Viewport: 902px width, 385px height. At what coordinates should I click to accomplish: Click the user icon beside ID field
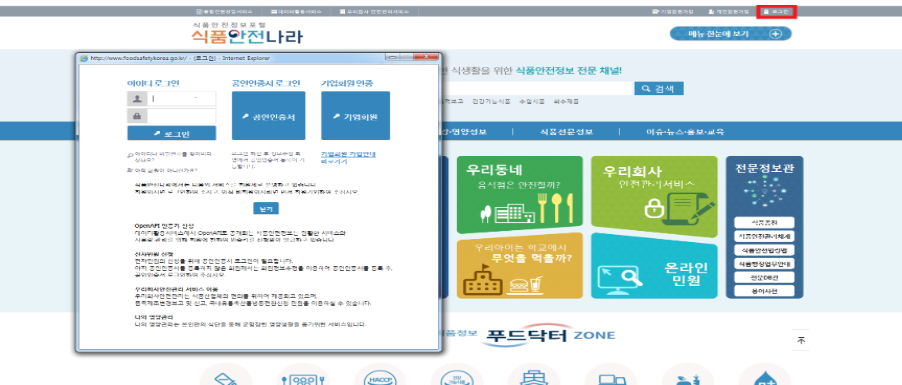pyautogui.click(x=137, y=99)
